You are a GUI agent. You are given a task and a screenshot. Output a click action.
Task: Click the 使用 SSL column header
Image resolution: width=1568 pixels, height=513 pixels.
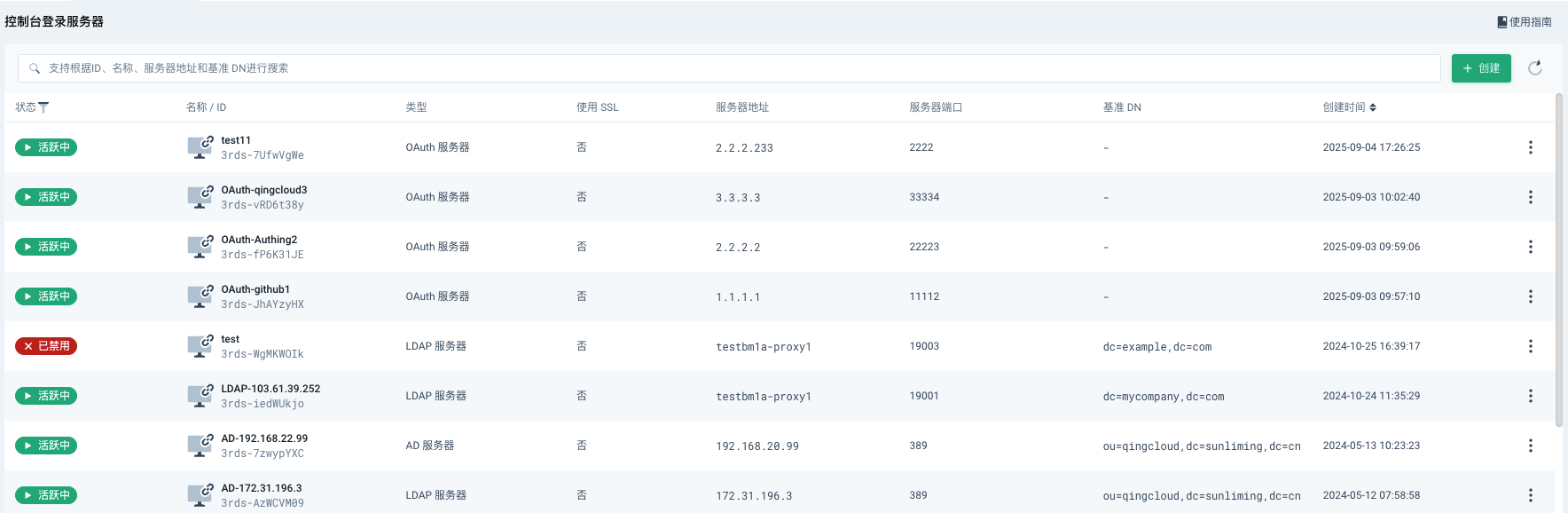pyautogui.click(x=598, y=107)
